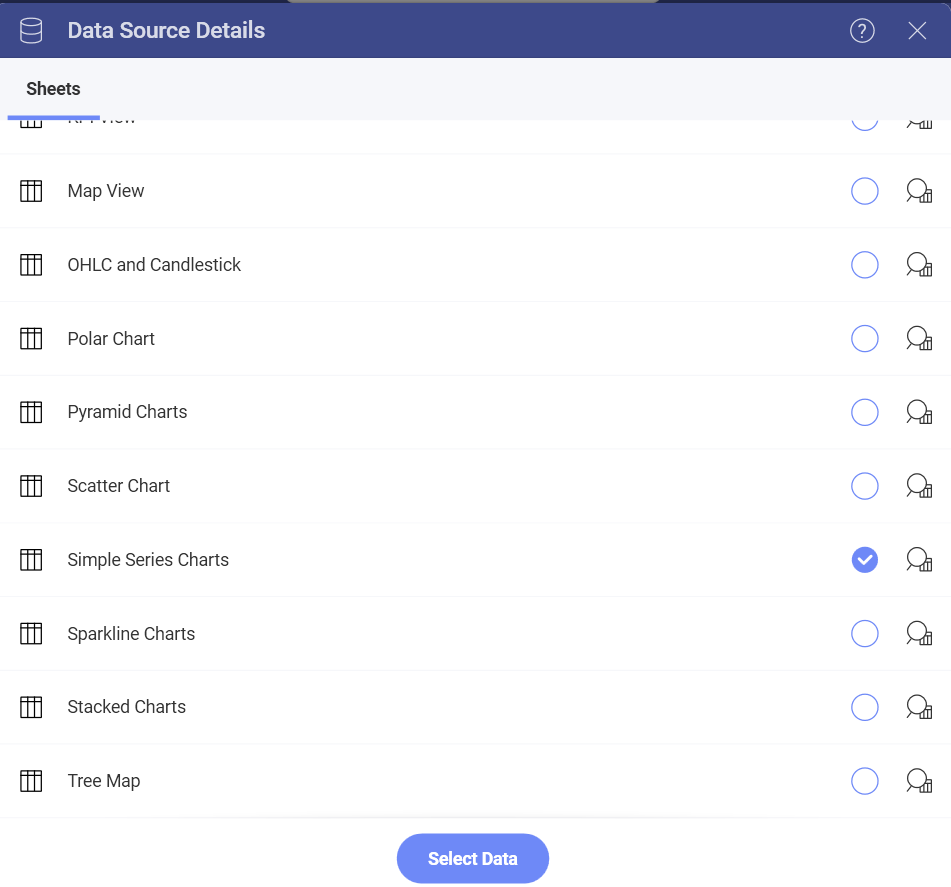Switch to the Sheets tab

pos(53,89)
